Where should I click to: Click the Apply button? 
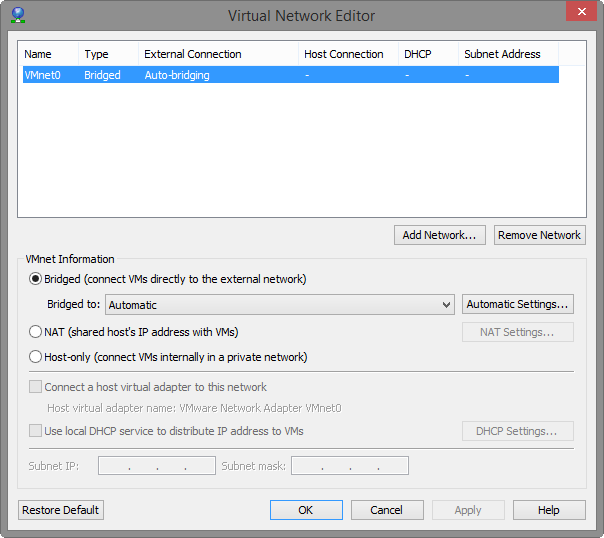(468, 510)
